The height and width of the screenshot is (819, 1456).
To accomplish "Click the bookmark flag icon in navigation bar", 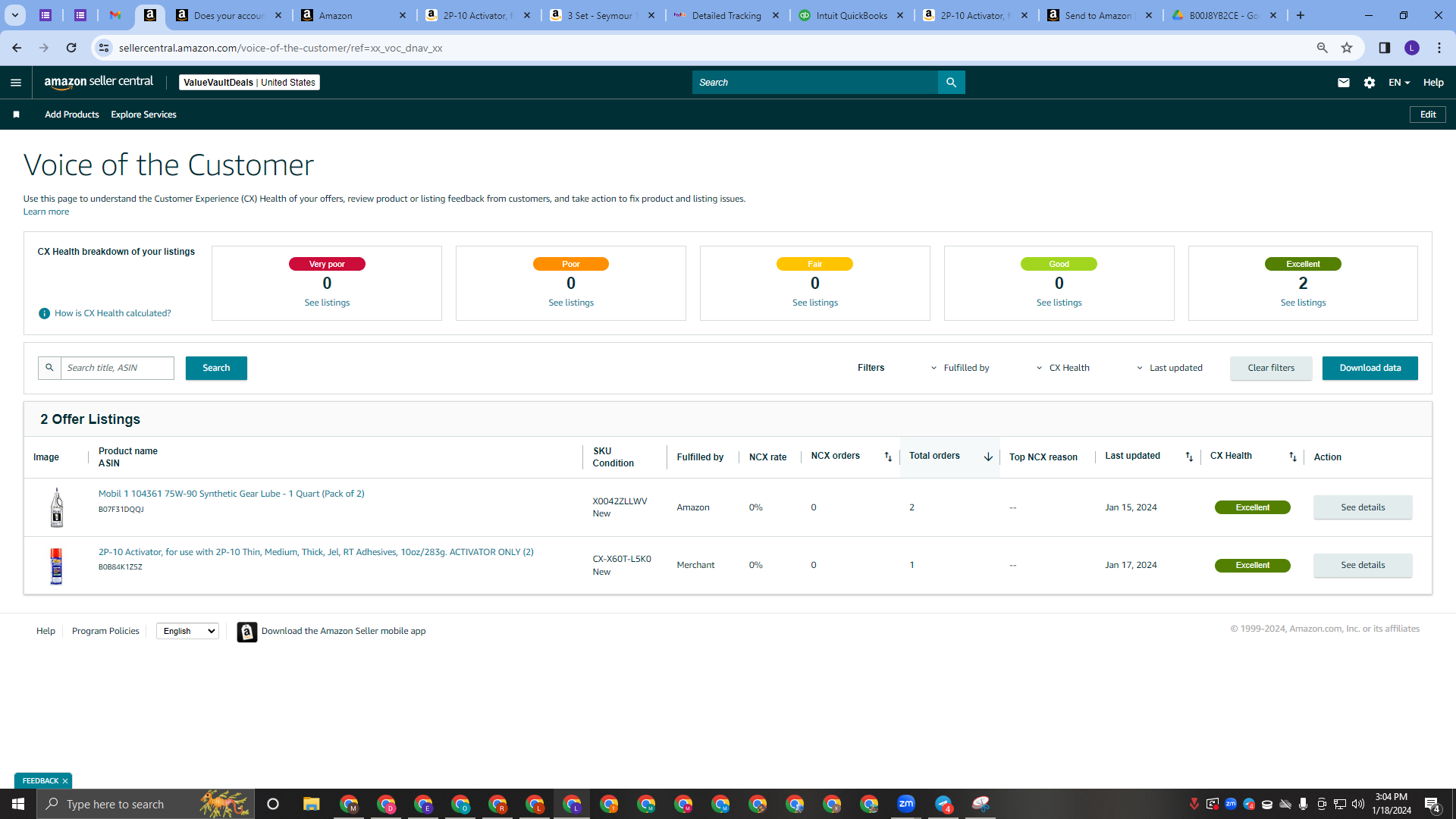I will (16, 115).
